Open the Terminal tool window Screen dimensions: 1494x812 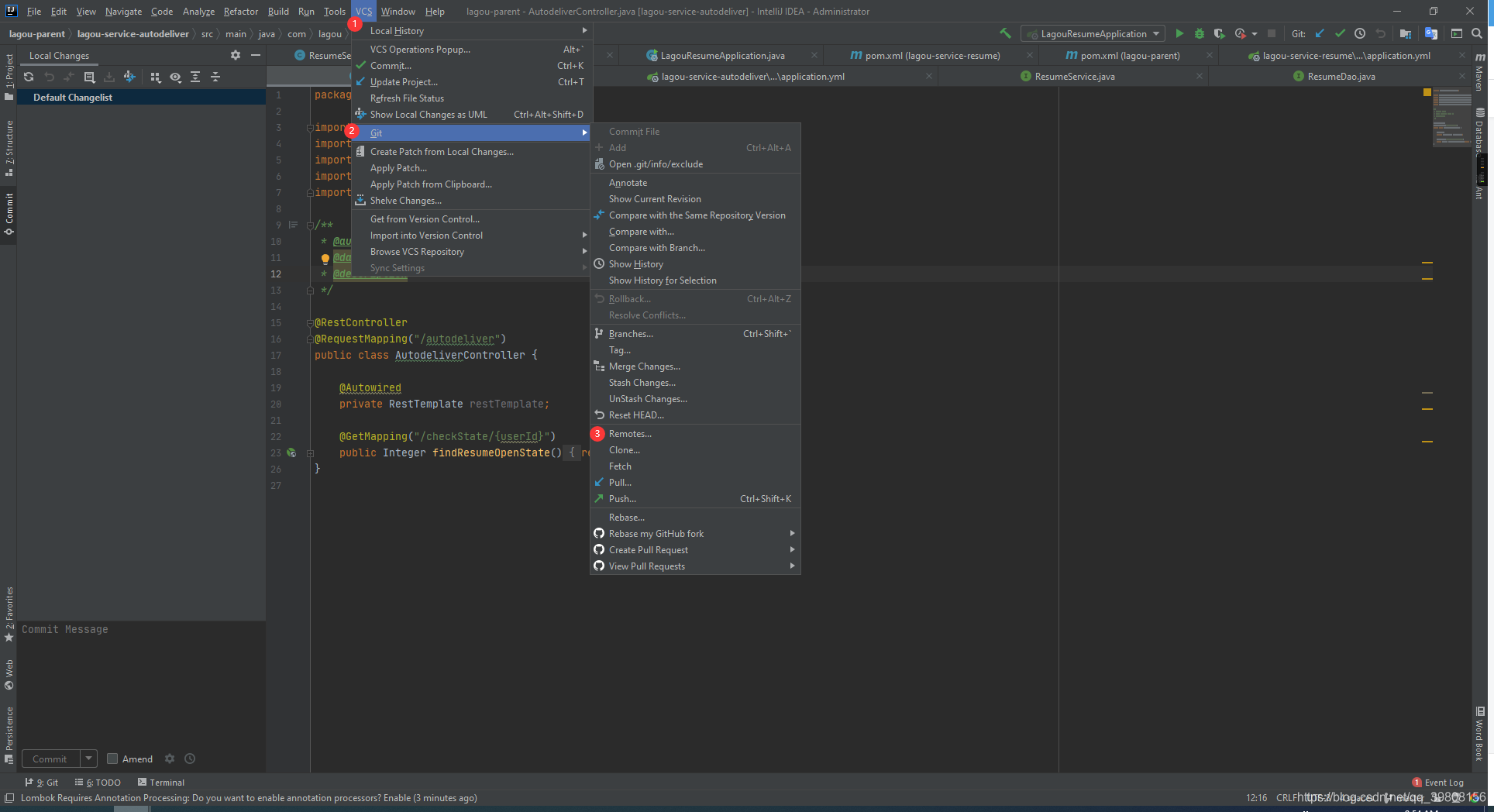tap(161, 783)
